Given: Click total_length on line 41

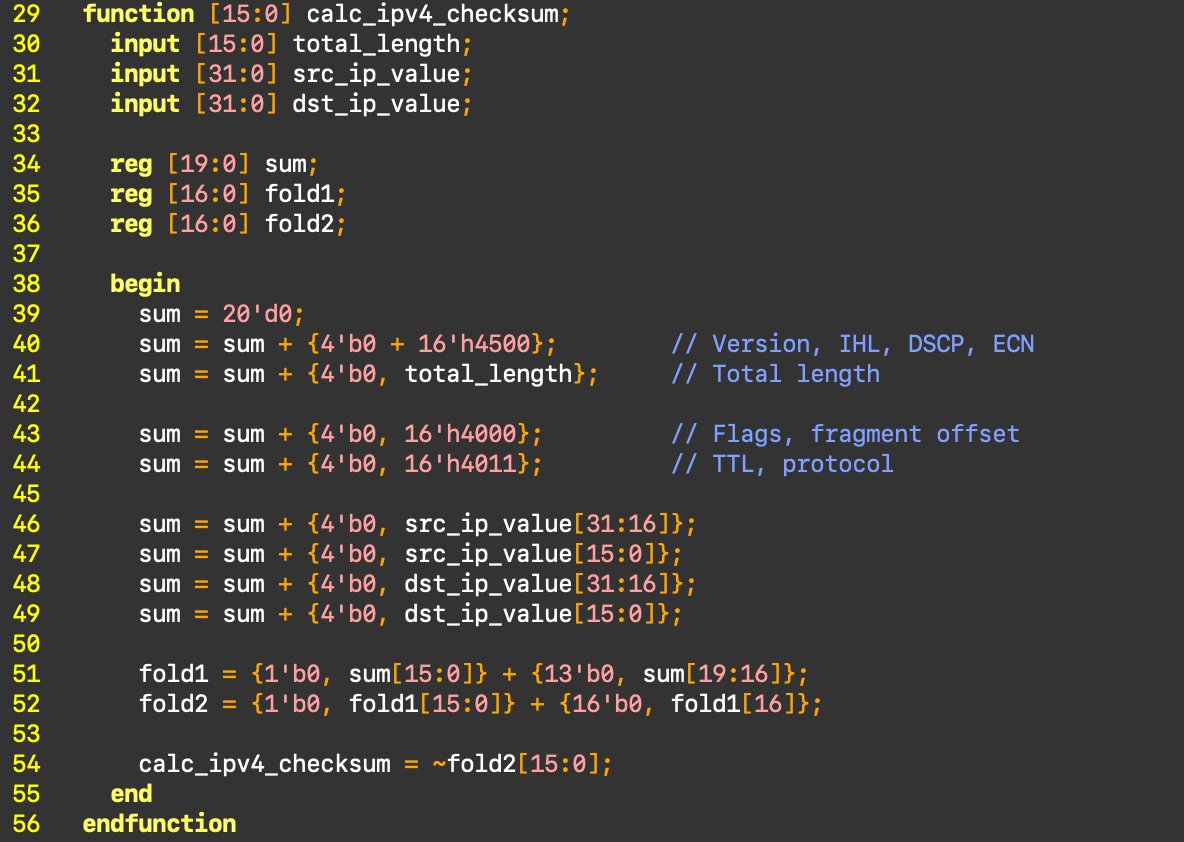Looking at the screenshot, I should click(x=489, y=374).
